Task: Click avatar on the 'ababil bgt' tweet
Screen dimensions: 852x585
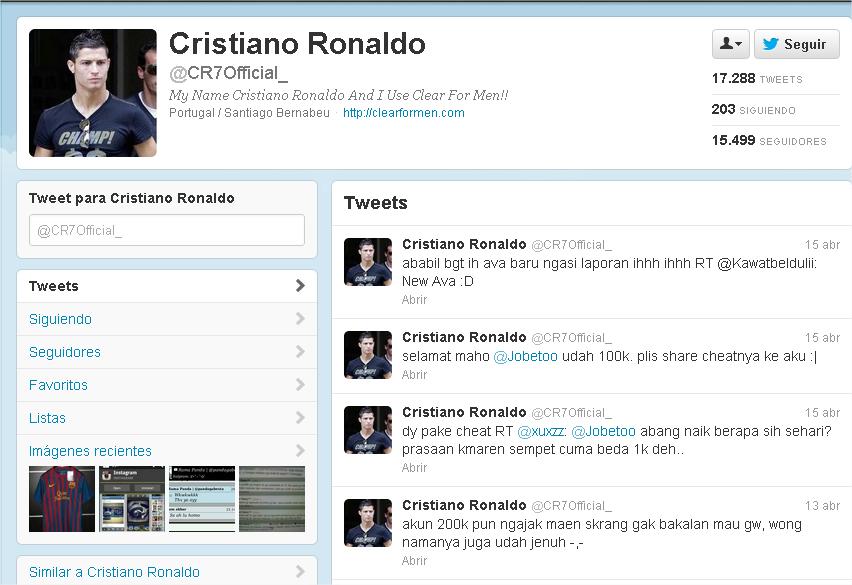Action: [x=368, y=262]
